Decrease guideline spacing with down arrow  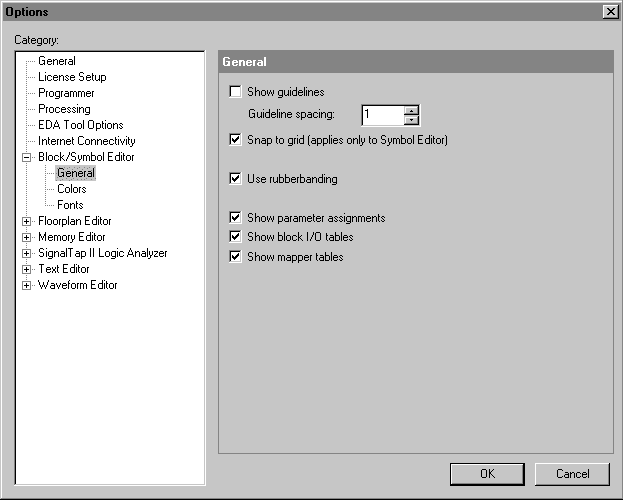pos(411,120)
